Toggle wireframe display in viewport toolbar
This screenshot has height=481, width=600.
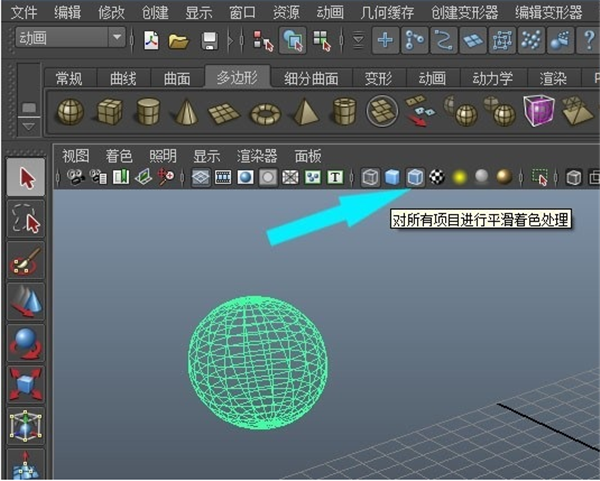371,177
